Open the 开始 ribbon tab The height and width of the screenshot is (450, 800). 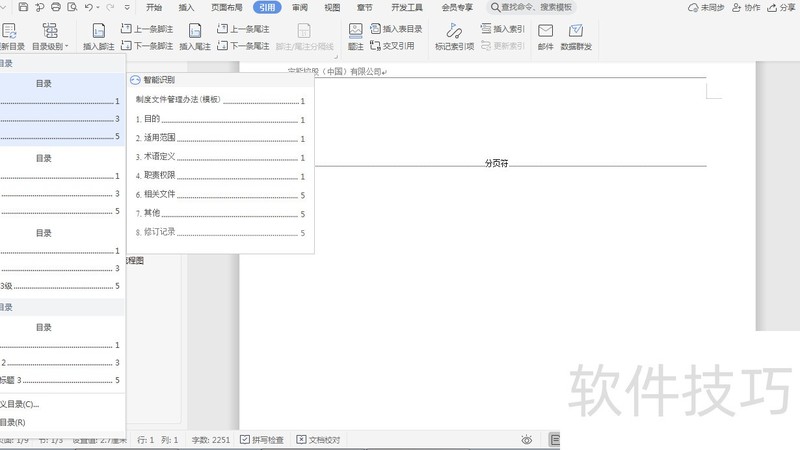[154, 7]
